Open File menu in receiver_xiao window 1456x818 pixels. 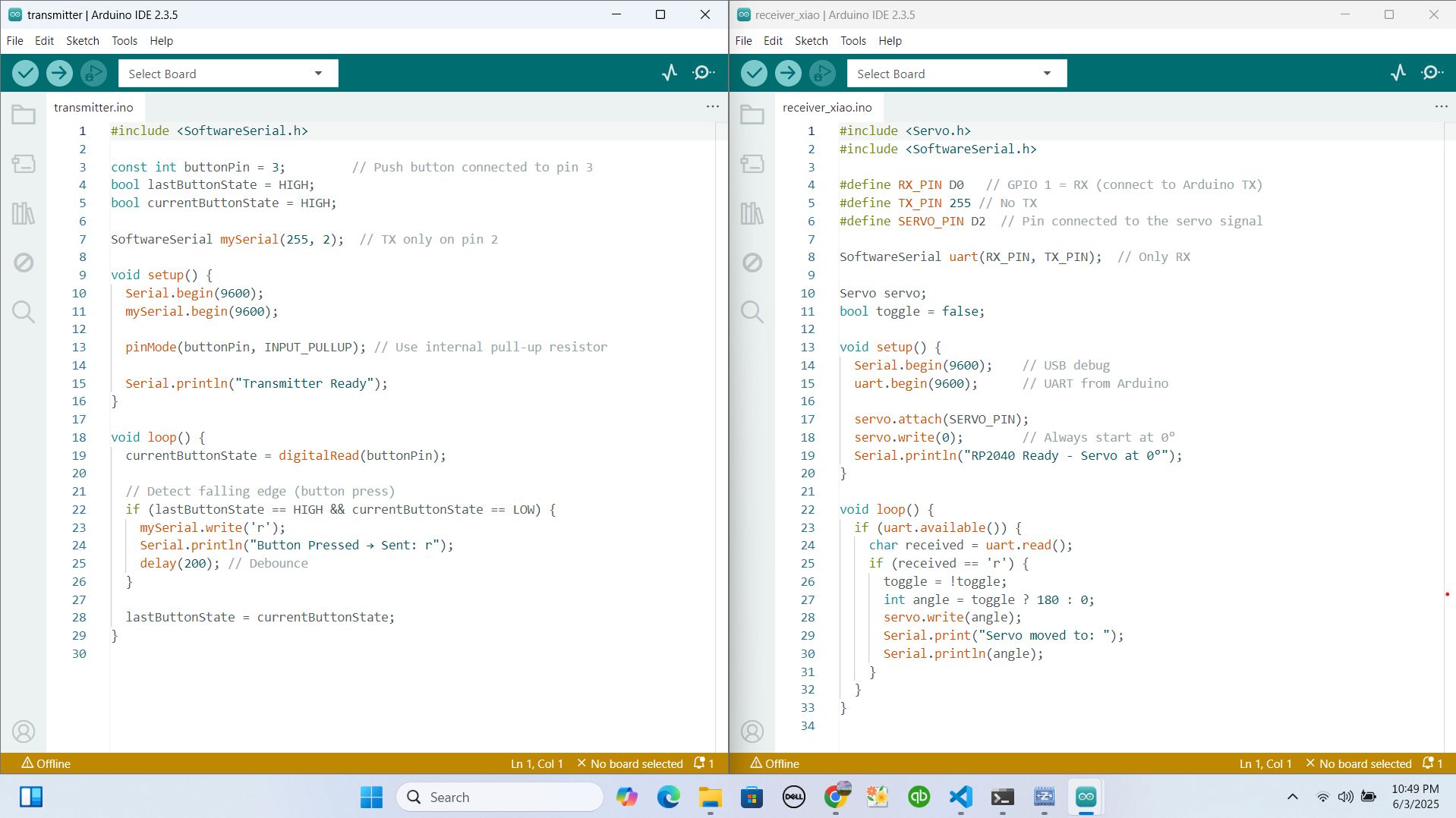[744, 41]
